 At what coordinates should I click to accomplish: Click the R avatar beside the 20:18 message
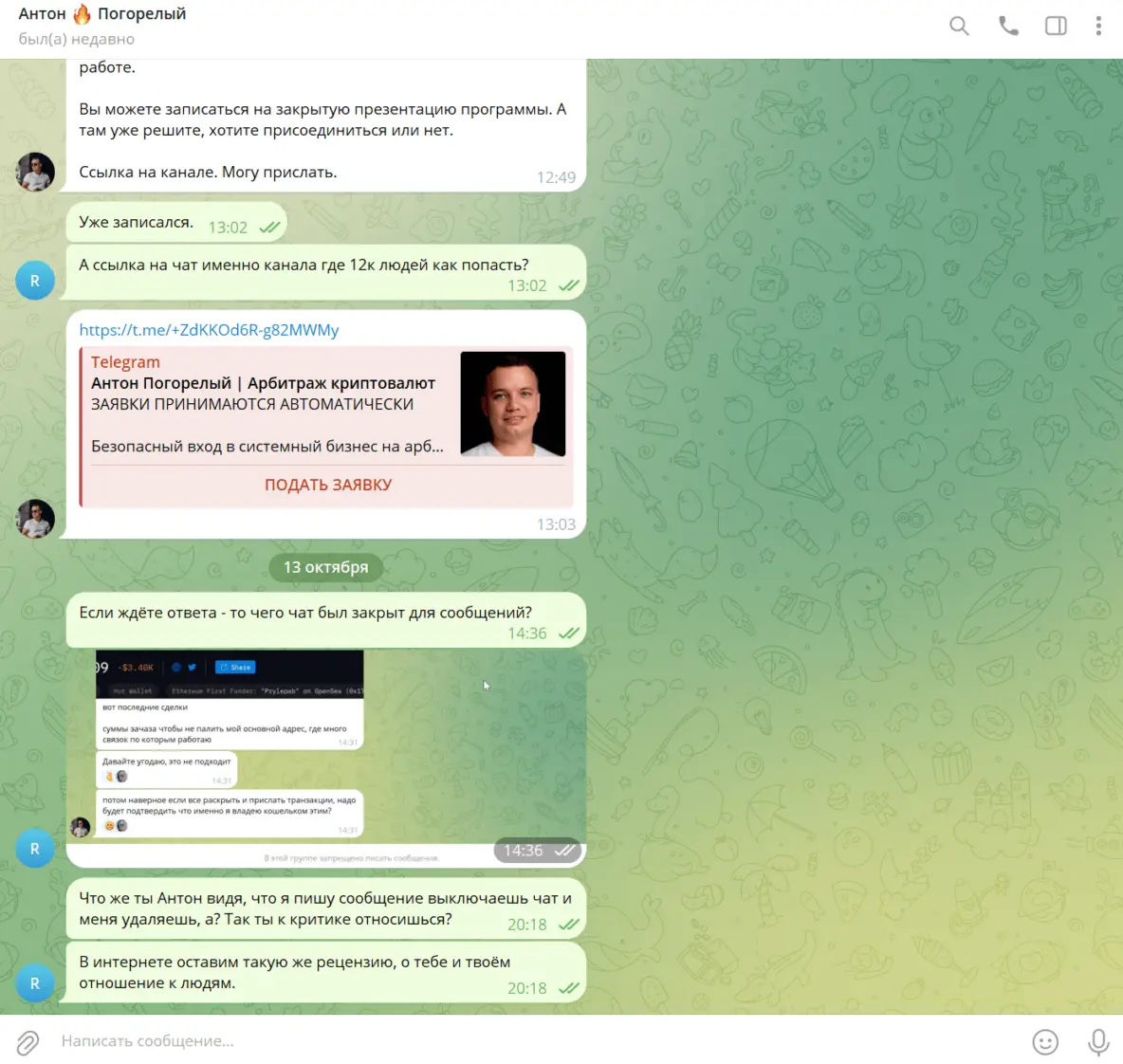tap(35, 983)
